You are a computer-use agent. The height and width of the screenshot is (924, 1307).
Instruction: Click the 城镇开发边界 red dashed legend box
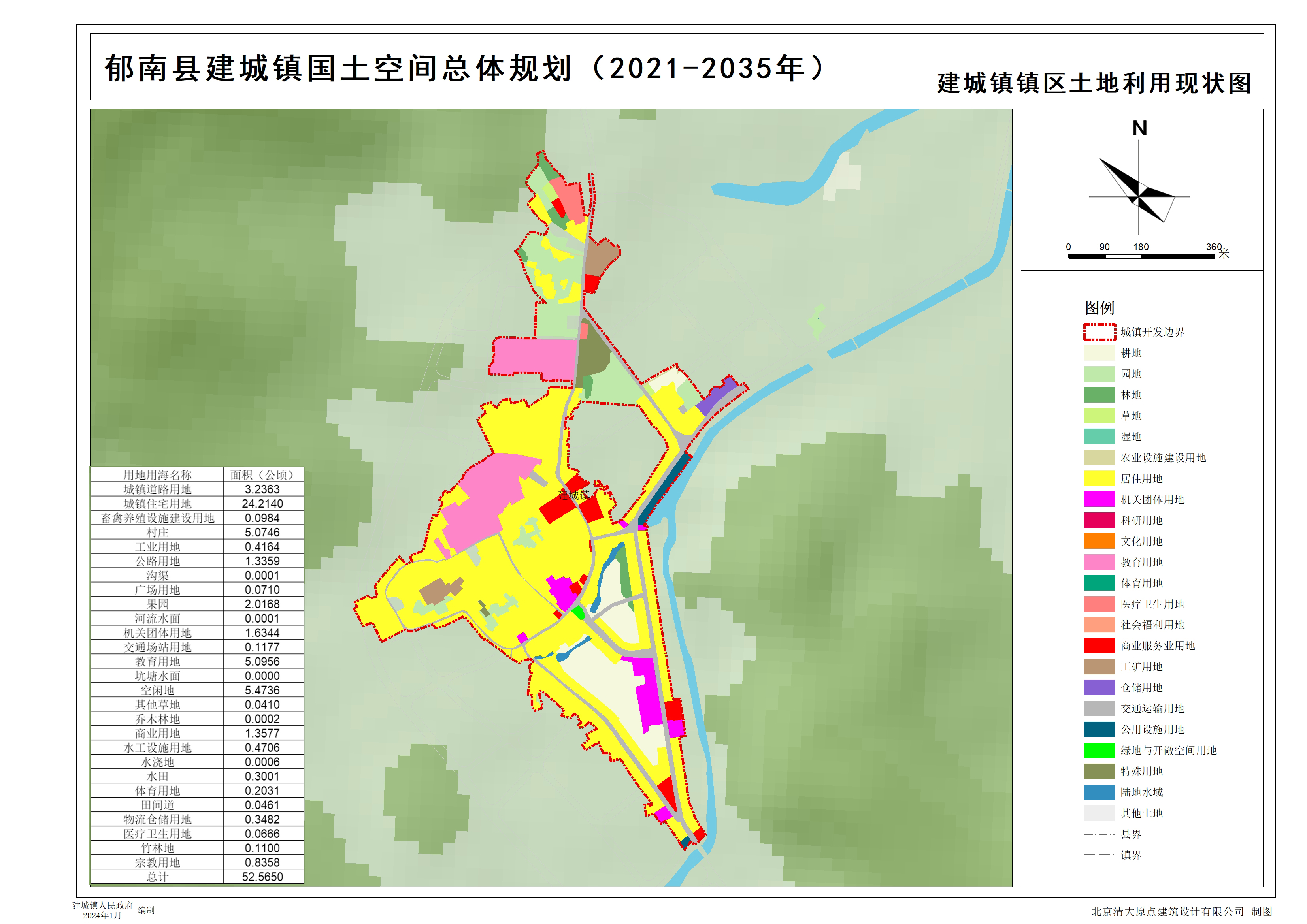(x=1099, y=332)
